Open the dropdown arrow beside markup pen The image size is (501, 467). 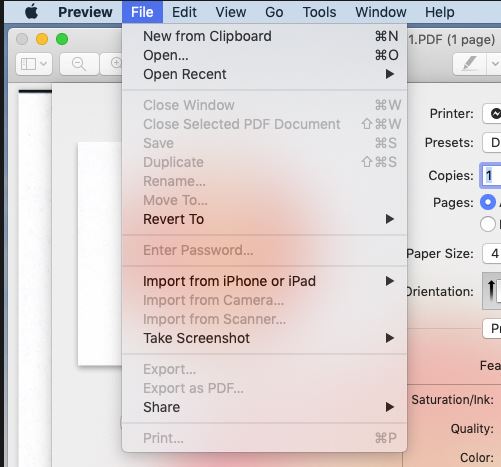tap(494, 63)
